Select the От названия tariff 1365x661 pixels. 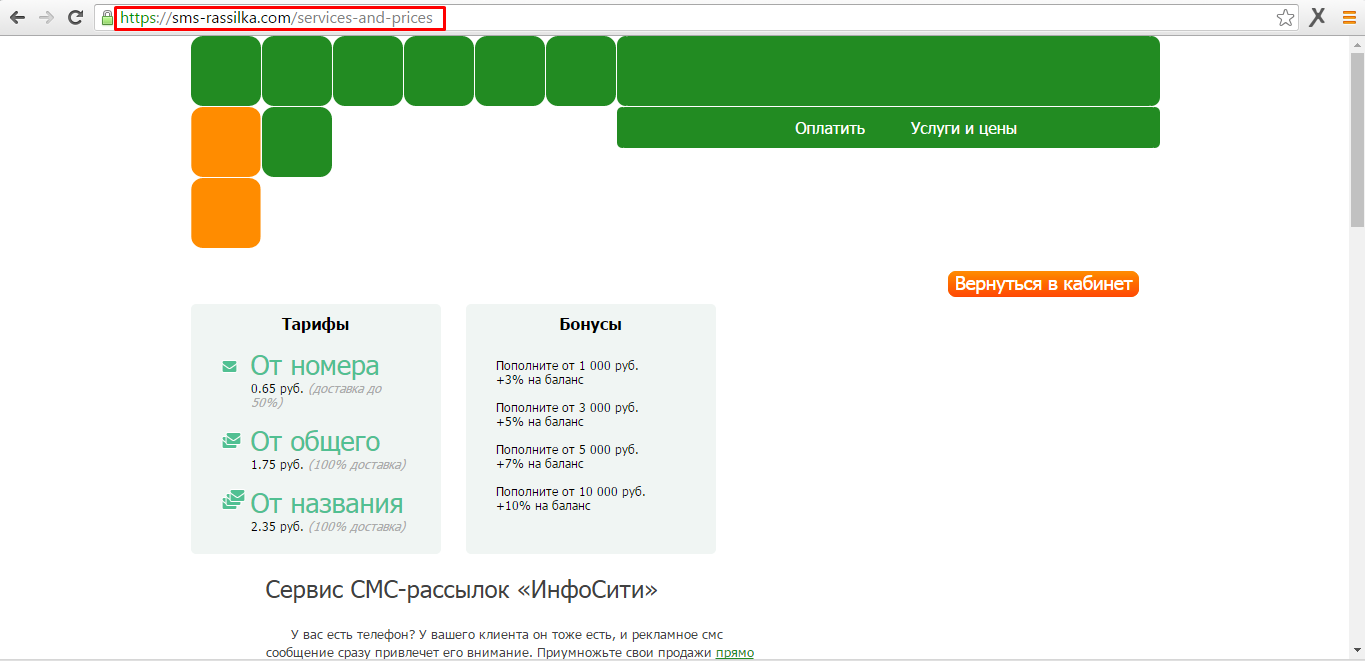click(x=327, y=503)
